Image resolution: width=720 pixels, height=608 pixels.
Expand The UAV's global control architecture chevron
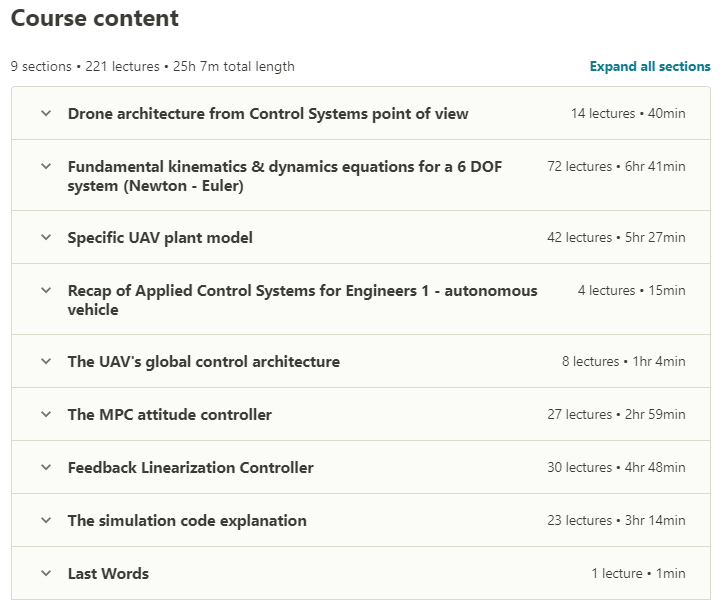point(46,361)
